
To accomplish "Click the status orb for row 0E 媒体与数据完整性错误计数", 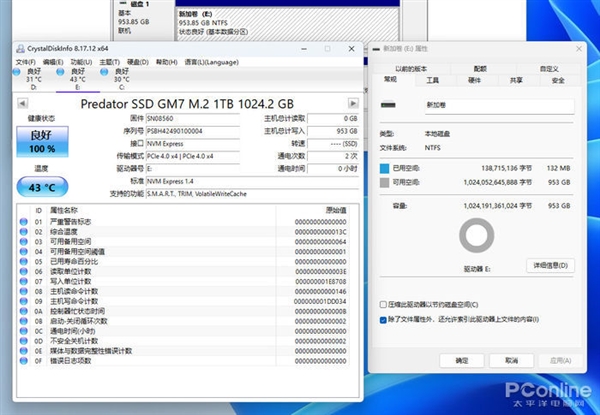I will tap(24, 351).
